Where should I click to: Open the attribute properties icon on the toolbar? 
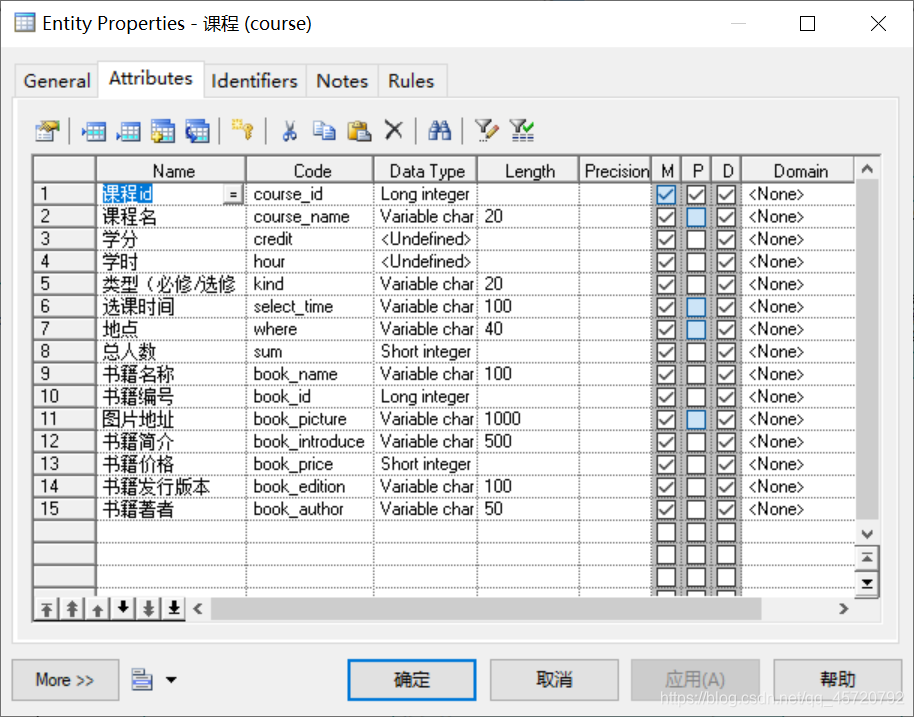point(46,130)
